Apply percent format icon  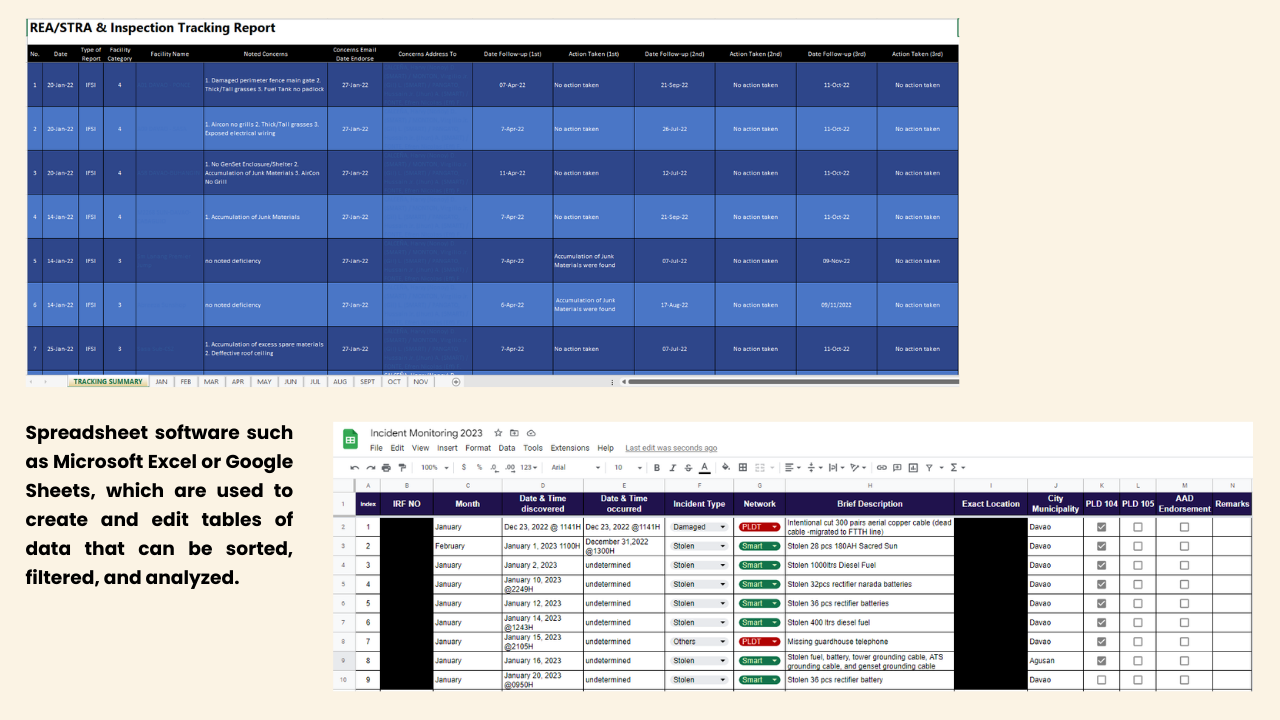[x=479, y=467]
